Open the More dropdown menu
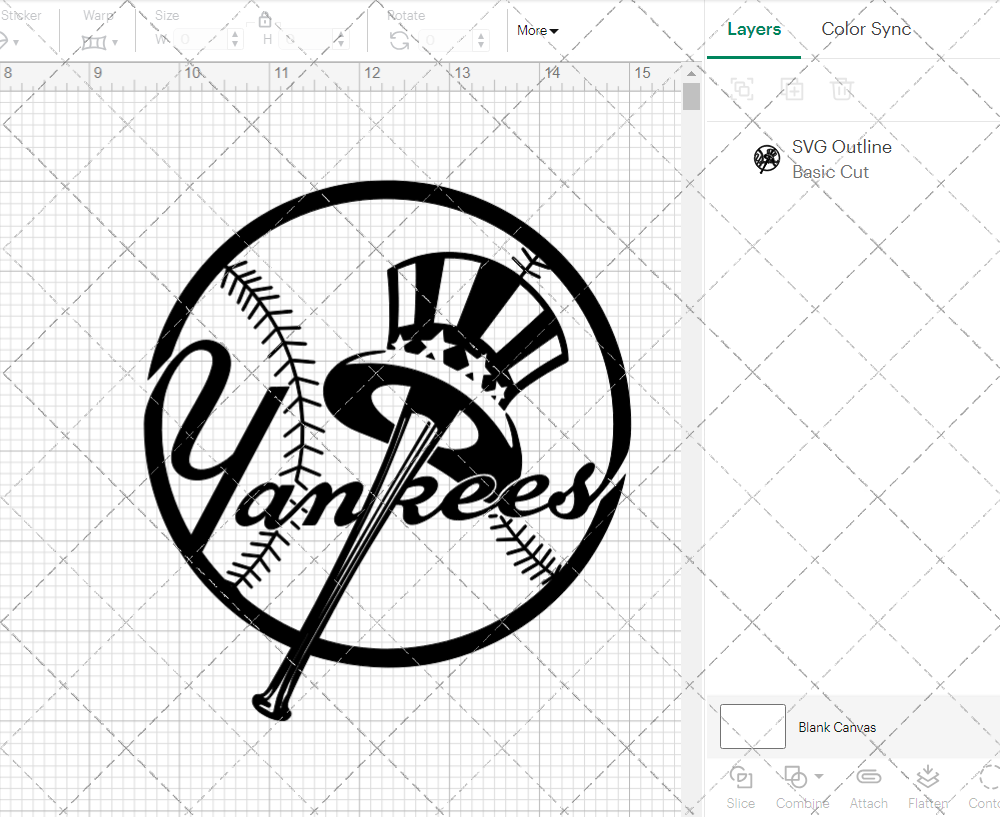Image resolution: width=1000 pixels, height=817 pixels. (538, 31)
